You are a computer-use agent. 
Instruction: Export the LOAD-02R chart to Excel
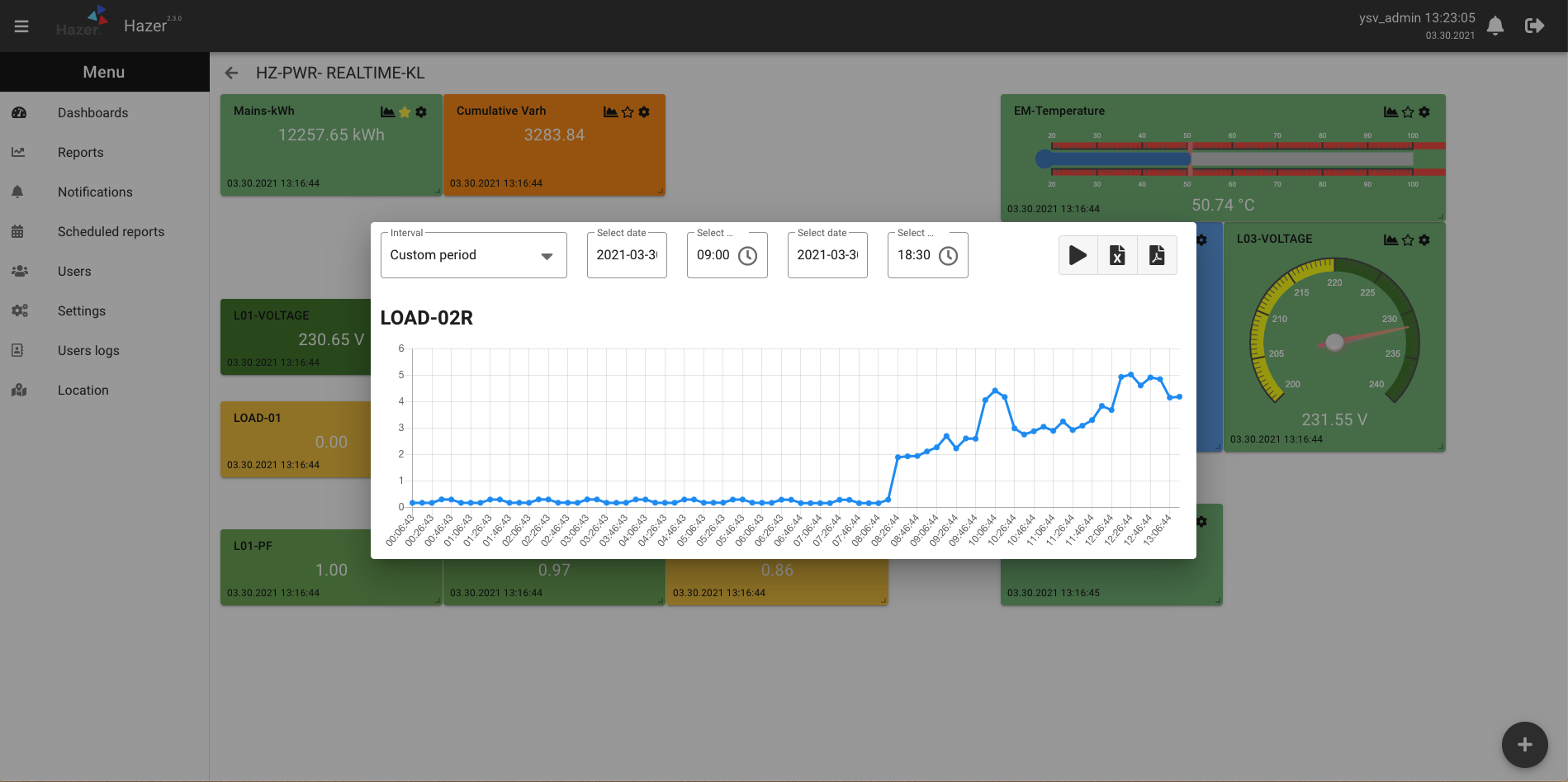(x=1117, y=255)
